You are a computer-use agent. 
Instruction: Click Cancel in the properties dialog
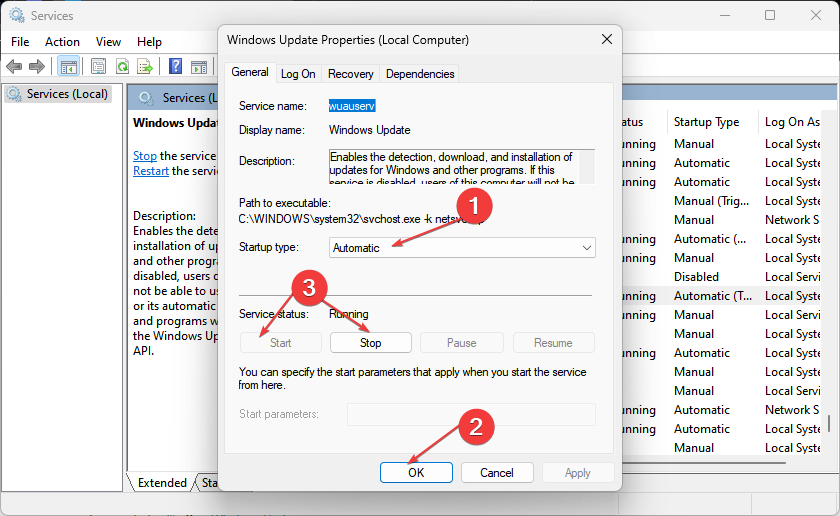click(497, 473)
